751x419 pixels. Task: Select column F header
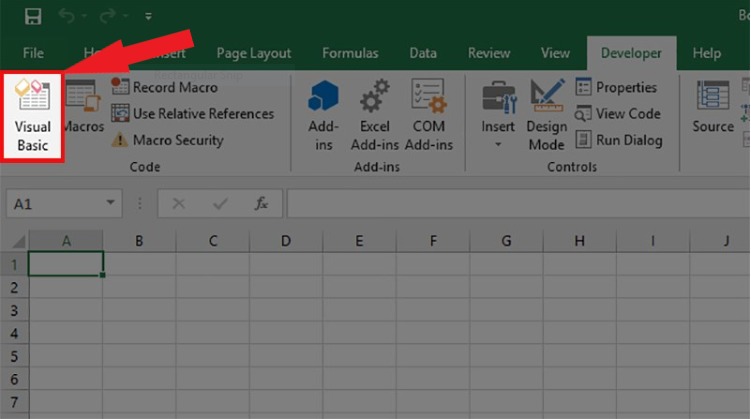pos(433,240)
